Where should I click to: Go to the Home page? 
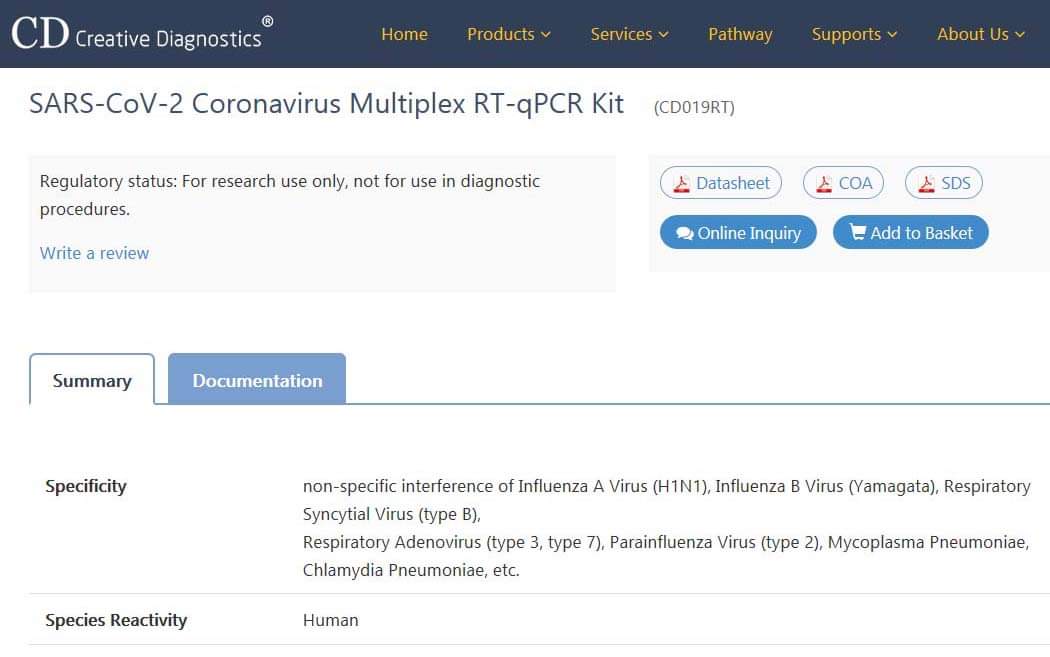404,34
